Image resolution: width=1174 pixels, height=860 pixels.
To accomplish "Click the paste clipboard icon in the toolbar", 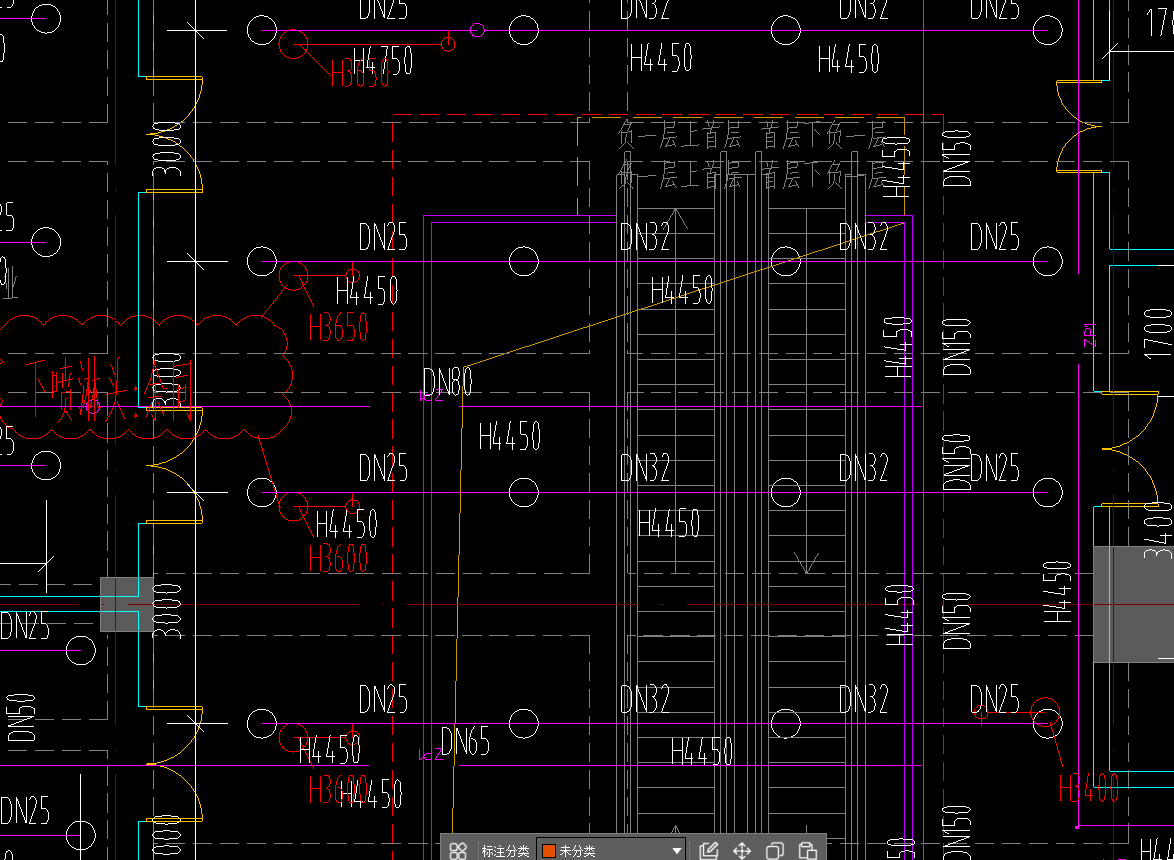I will point(808,851).
